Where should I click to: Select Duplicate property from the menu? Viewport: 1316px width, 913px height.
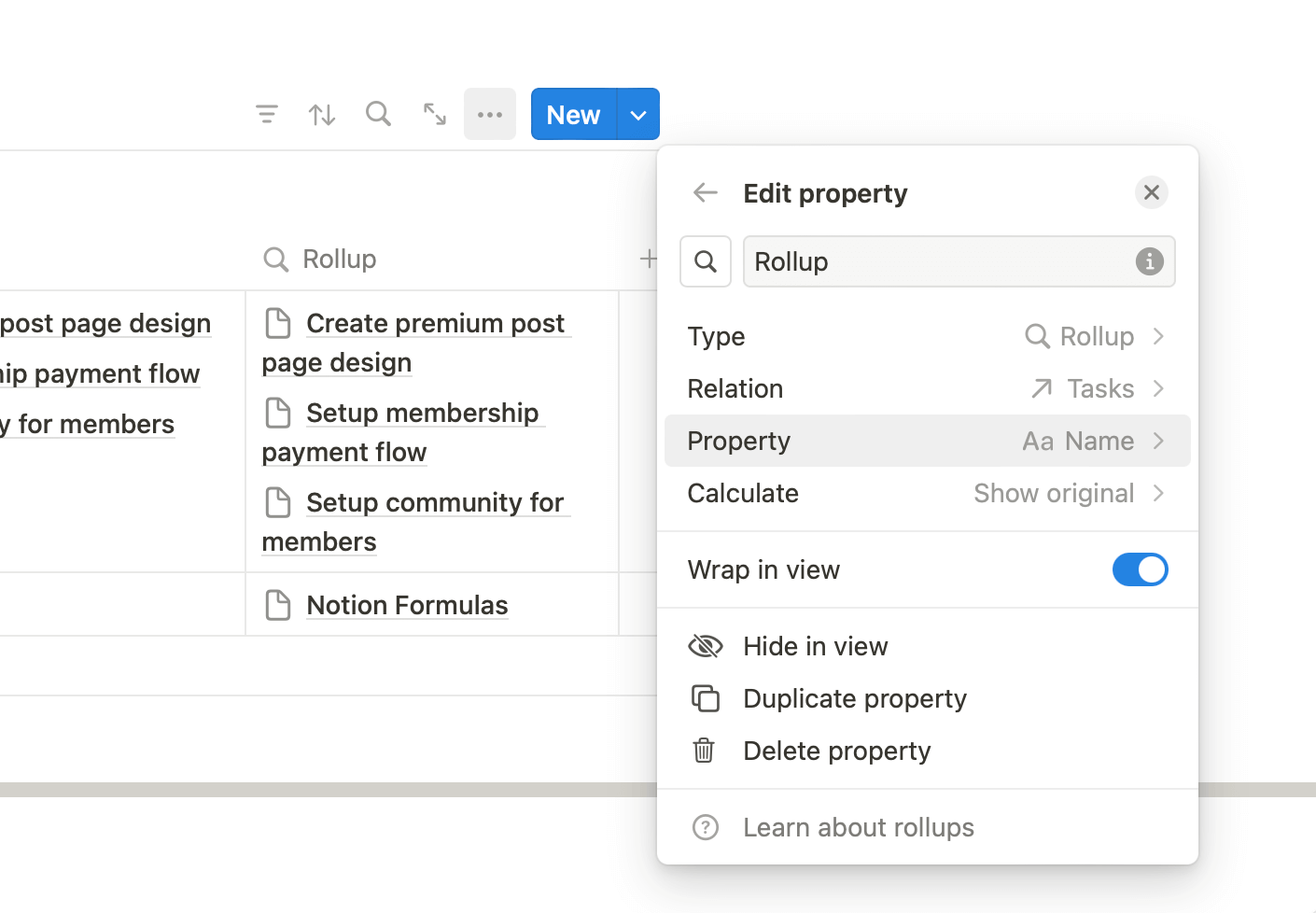855,698
